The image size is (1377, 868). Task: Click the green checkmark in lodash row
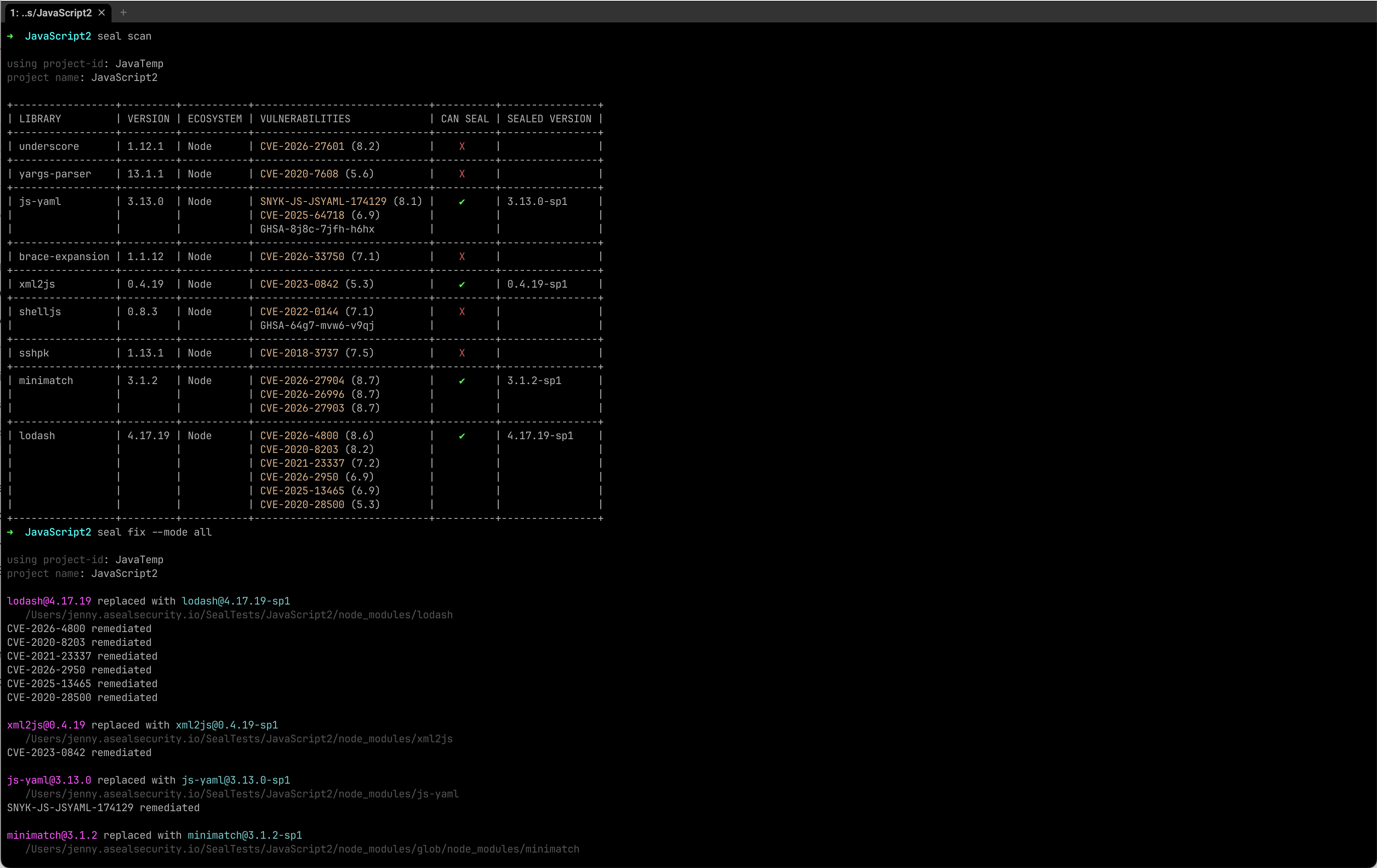tap(462, 436)
